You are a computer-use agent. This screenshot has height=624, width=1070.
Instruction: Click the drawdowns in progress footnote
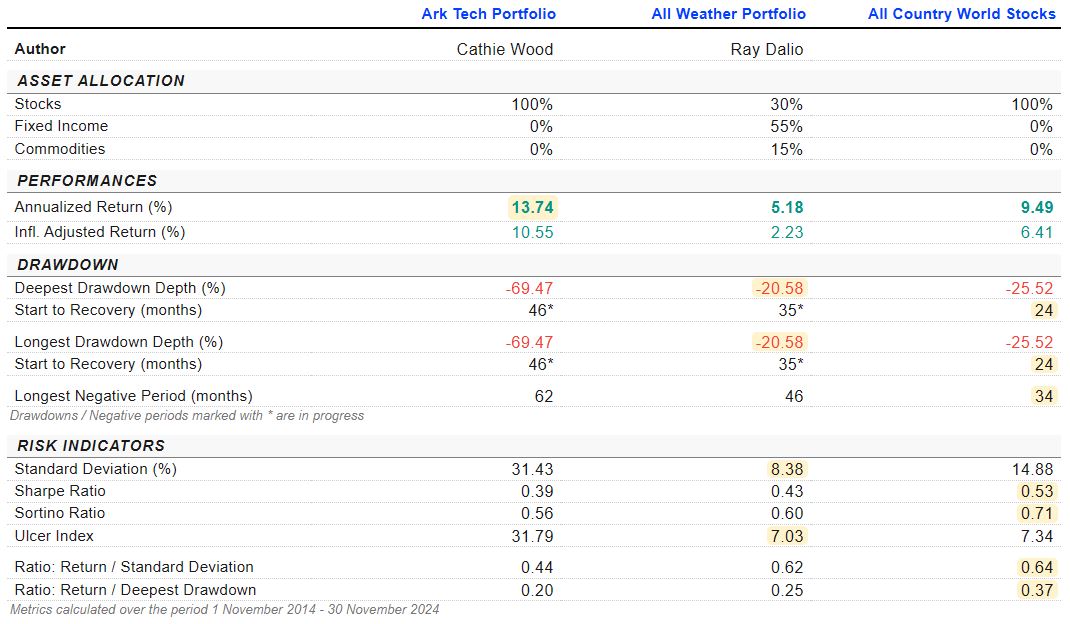click(187, 416)
